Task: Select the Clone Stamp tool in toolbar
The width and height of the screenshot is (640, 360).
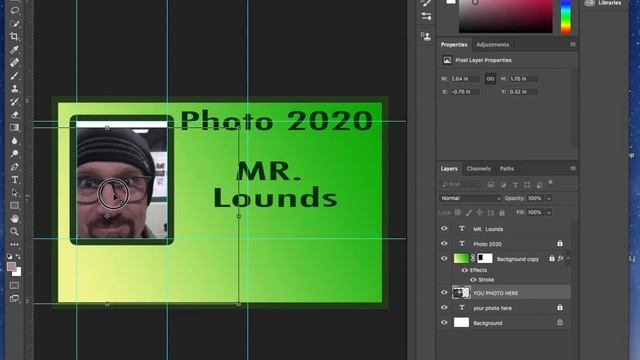Action: (15, 89)
